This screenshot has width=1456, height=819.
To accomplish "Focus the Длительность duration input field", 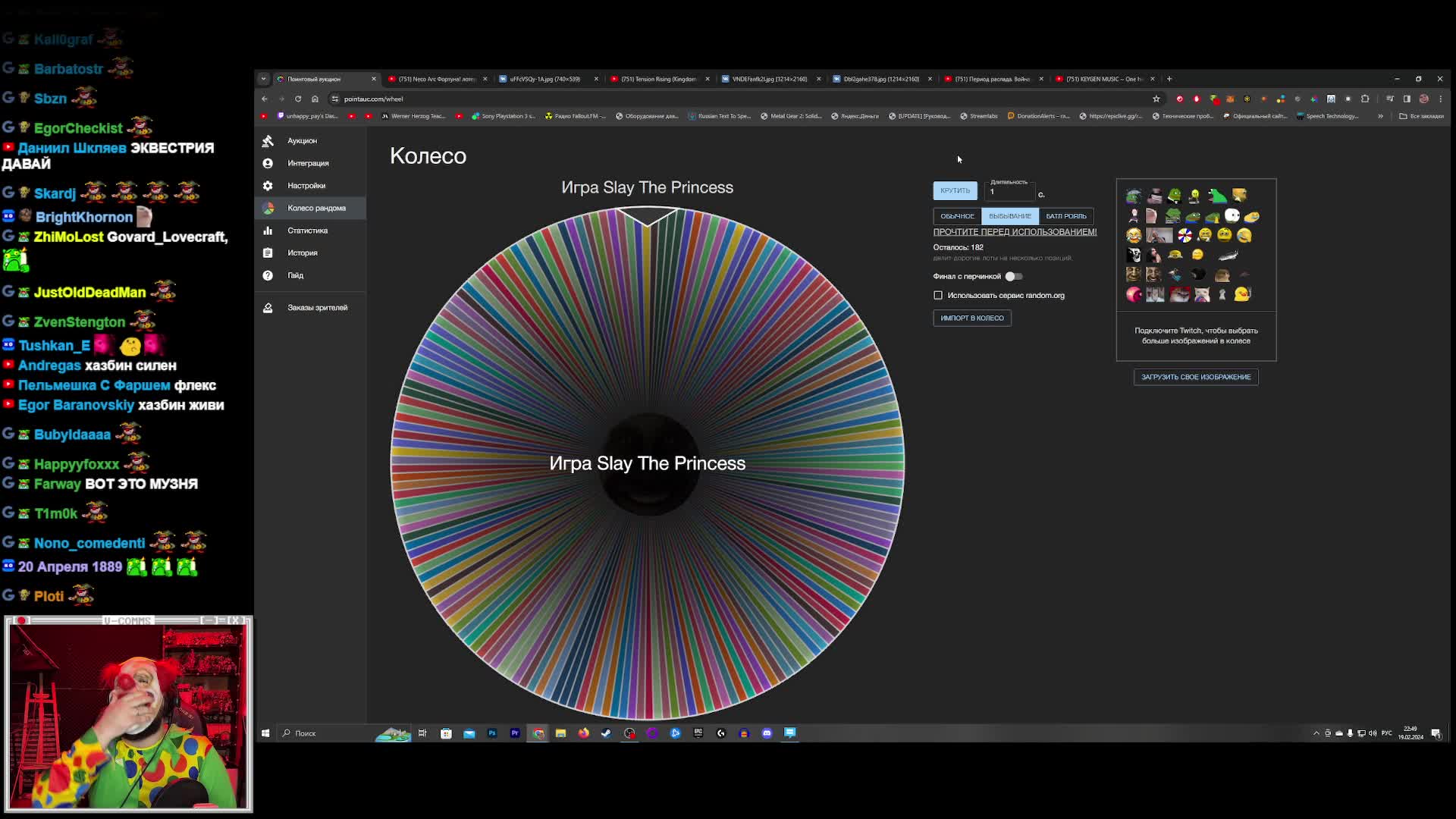I will coord(1010,191).
